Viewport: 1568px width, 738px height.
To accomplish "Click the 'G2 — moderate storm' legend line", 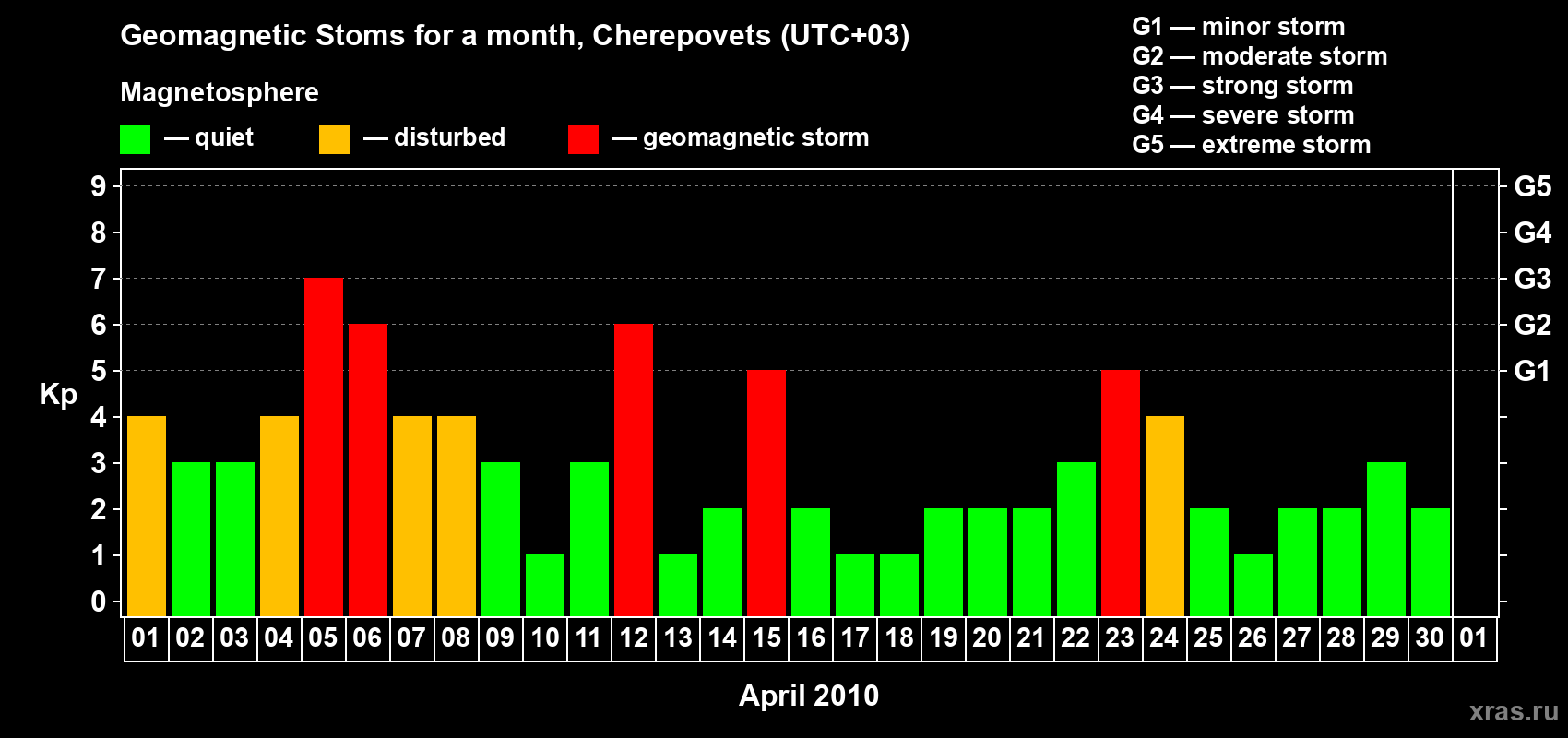I will point(1260,56).
